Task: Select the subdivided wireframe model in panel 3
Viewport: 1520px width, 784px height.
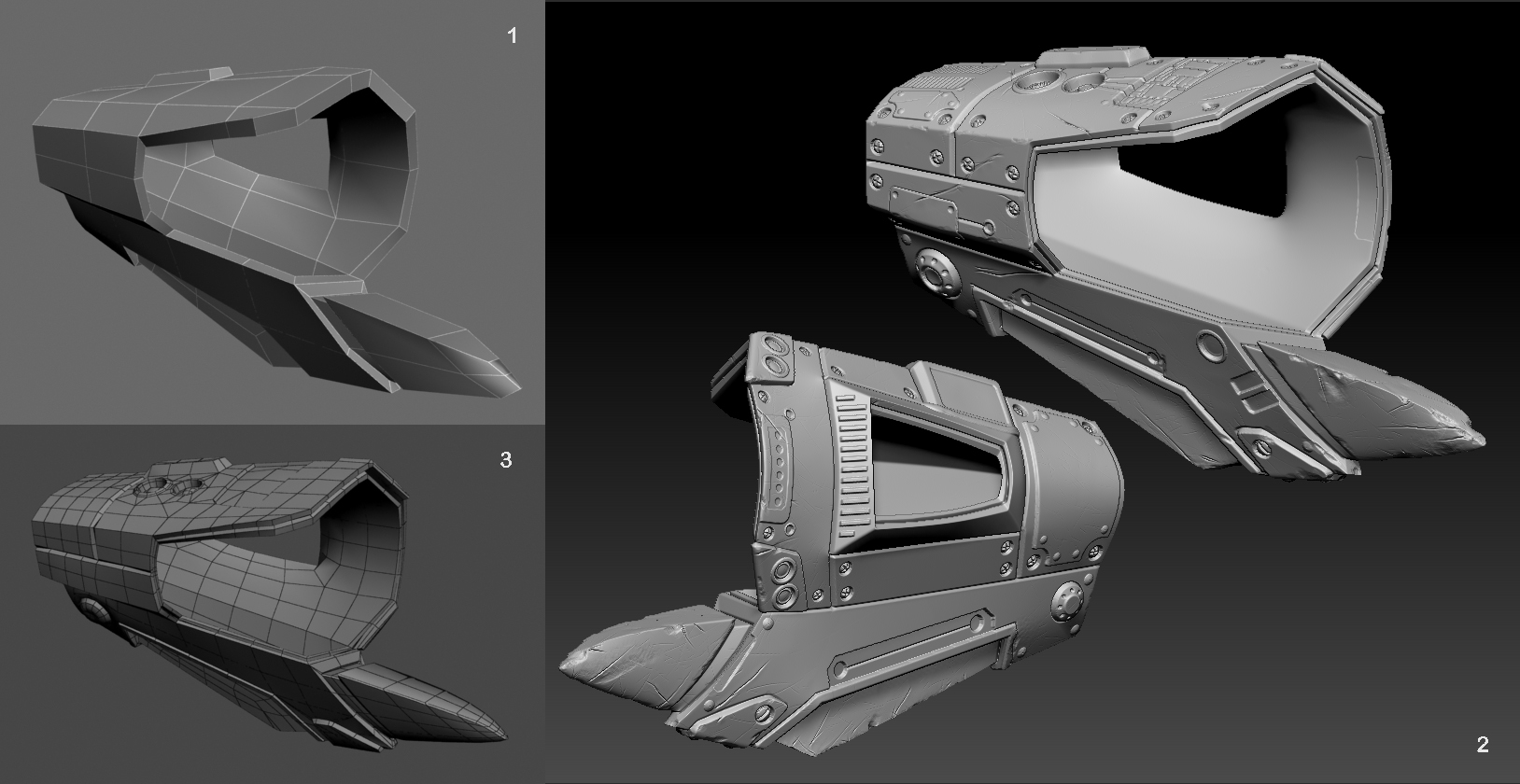Action: coord(271,607)
